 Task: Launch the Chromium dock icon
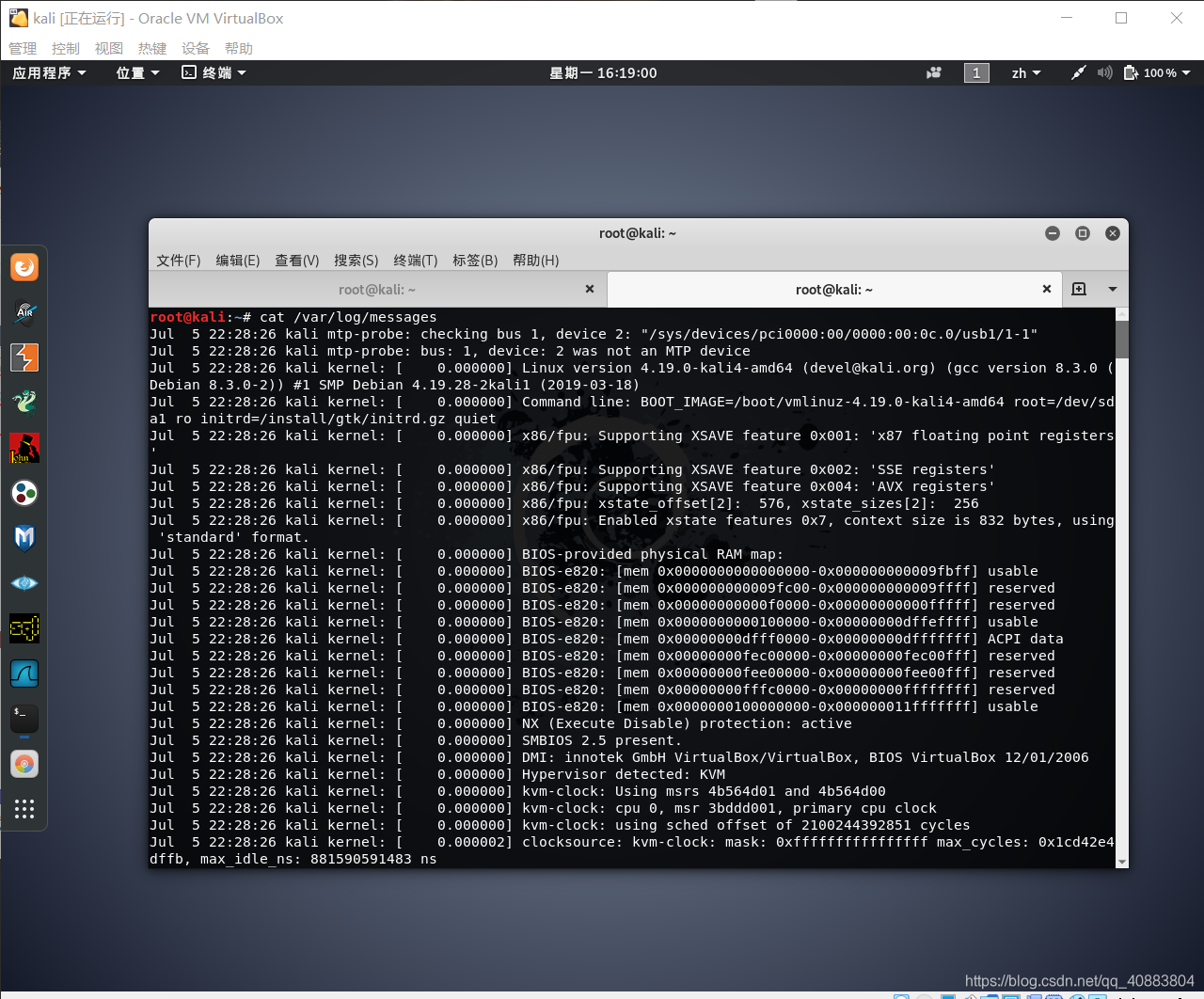24,764
